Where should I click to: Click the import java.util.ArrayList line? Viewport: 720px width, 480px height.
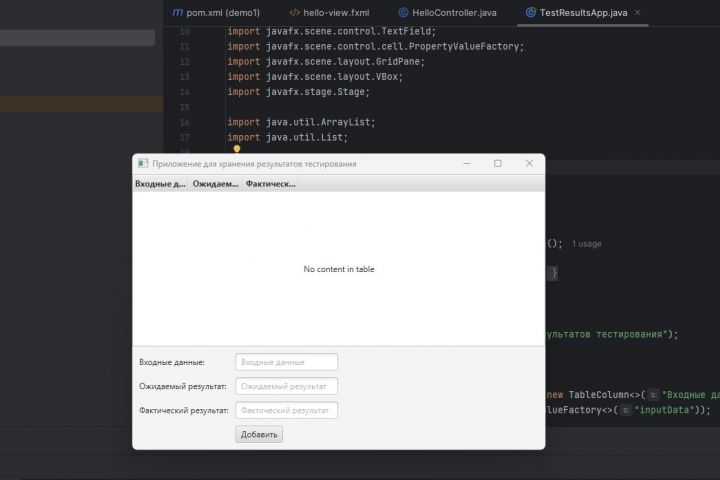click(x=301, y=122)
